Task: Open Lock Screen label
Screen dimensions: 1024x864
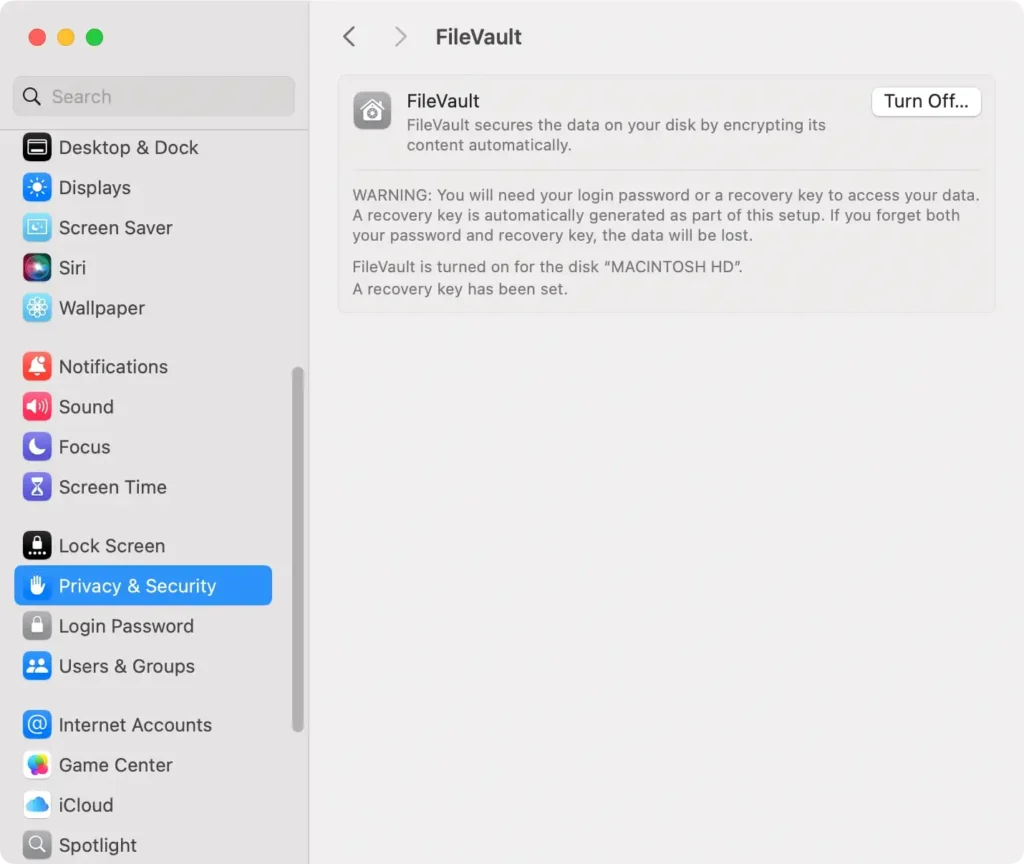Action: pyautogui.click(x=112, y=545)
